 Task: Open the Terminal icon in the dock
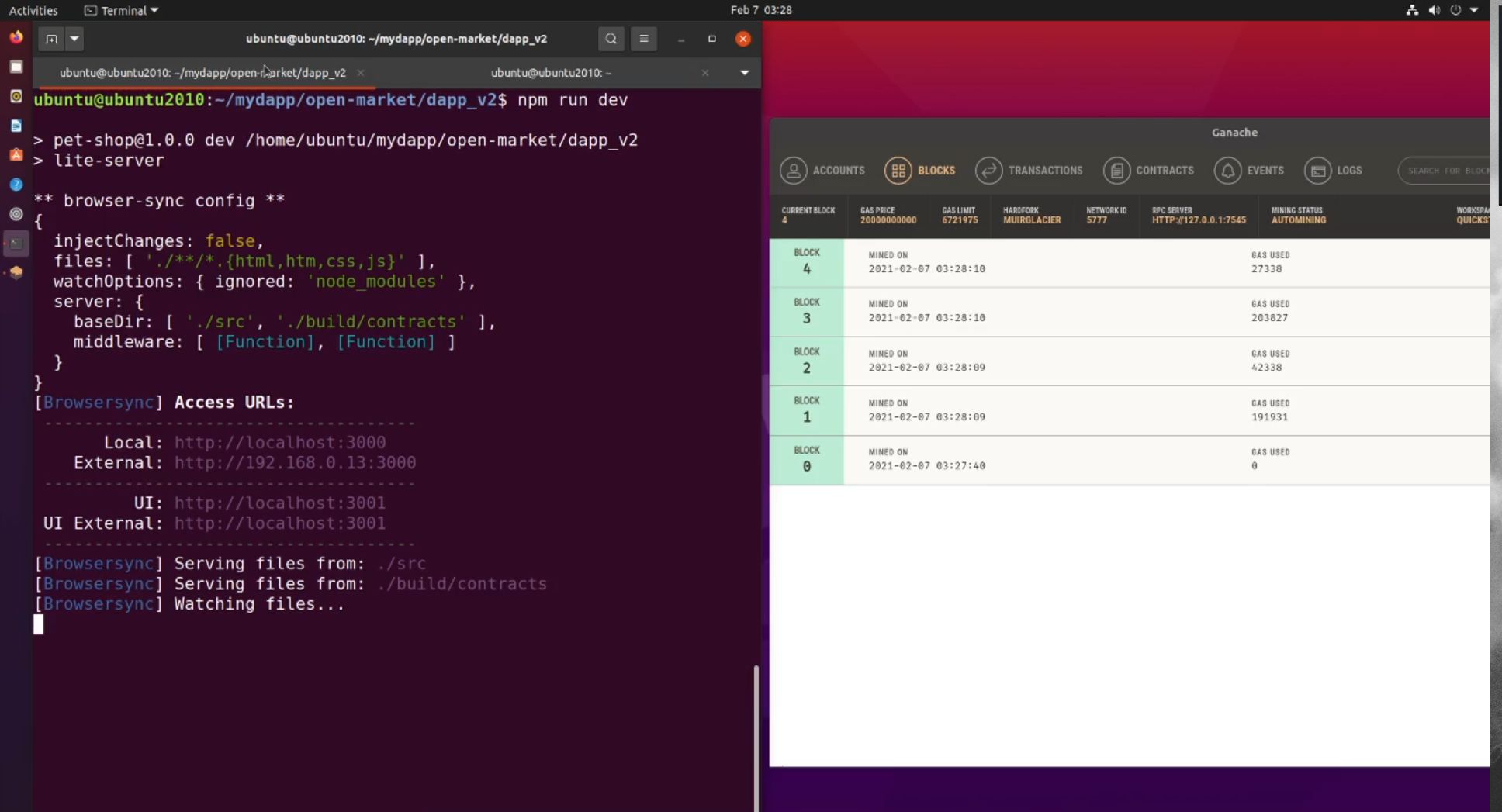point(16,244)
